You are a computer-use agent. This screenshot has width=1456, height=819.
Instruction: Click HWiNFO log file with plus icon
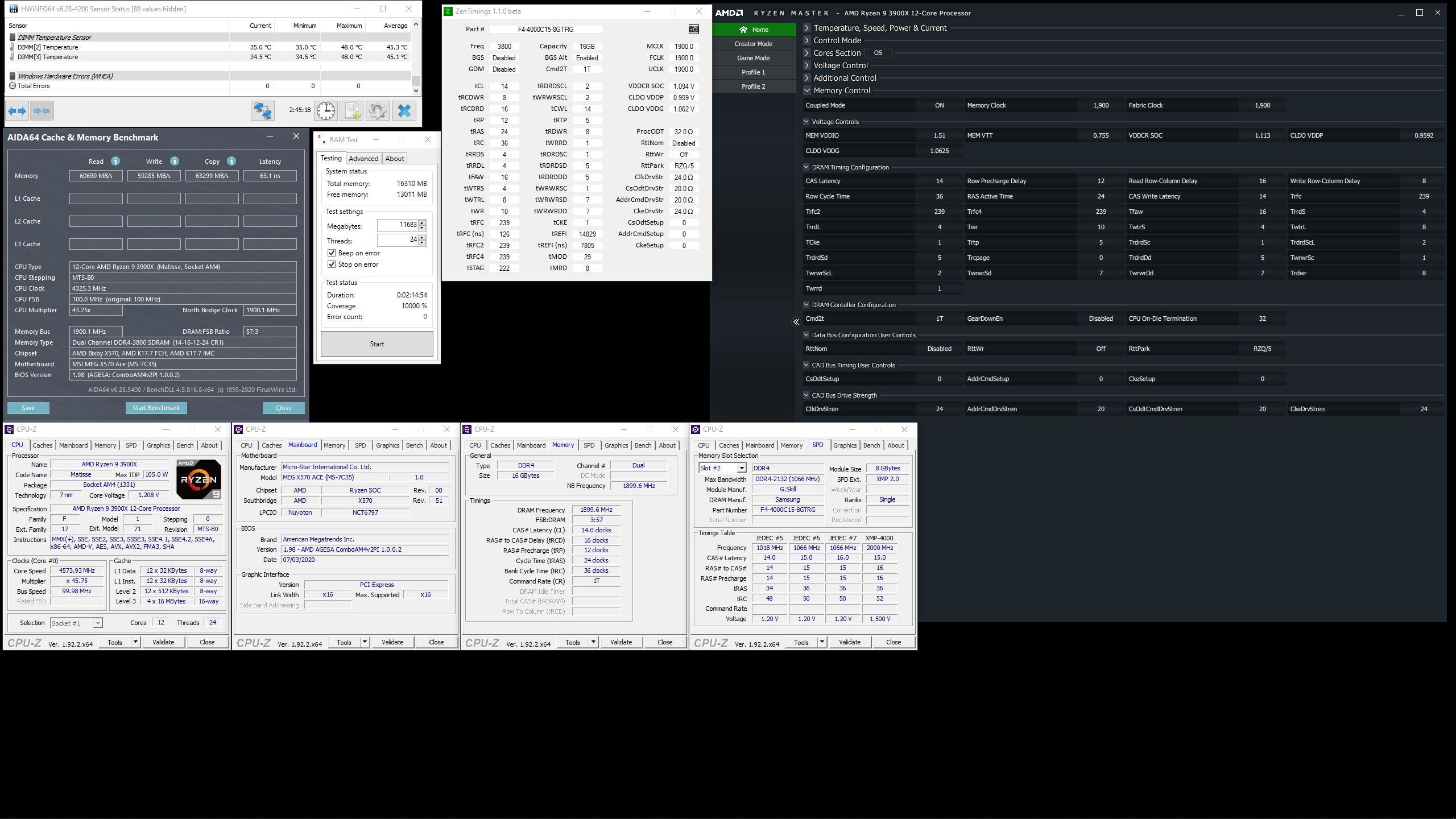(351, 110)
